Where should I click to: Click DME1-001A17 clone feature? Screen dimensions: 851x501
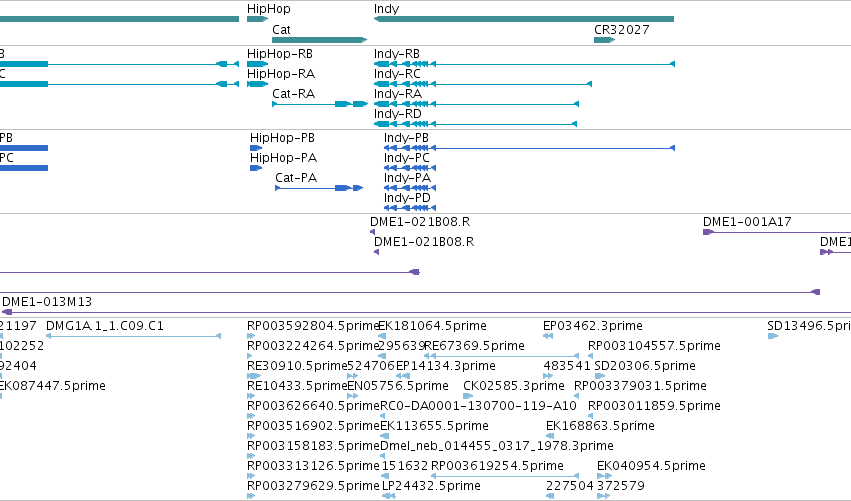point(777,232)
